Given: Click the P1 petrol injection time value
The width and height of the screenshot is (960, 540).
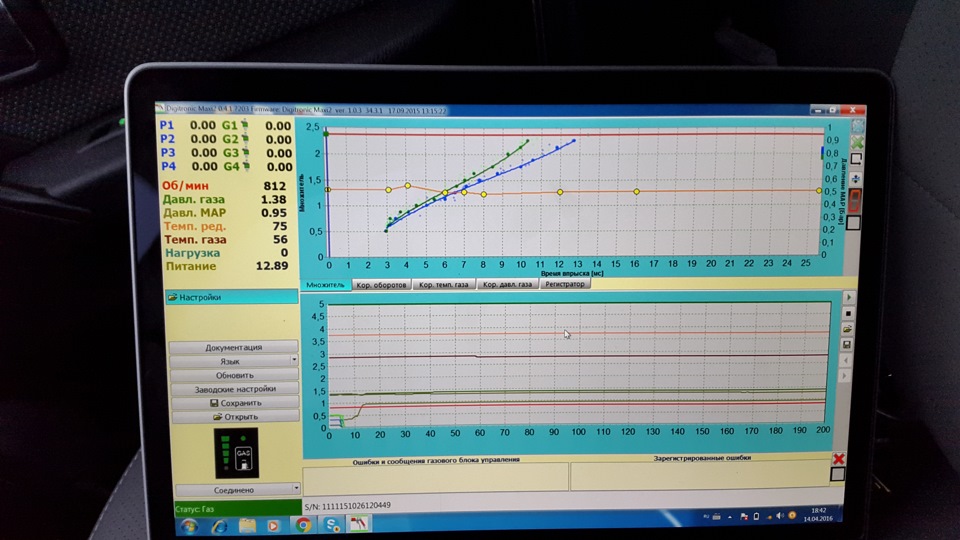Looking at the screenshot, I should pos(203,125).
